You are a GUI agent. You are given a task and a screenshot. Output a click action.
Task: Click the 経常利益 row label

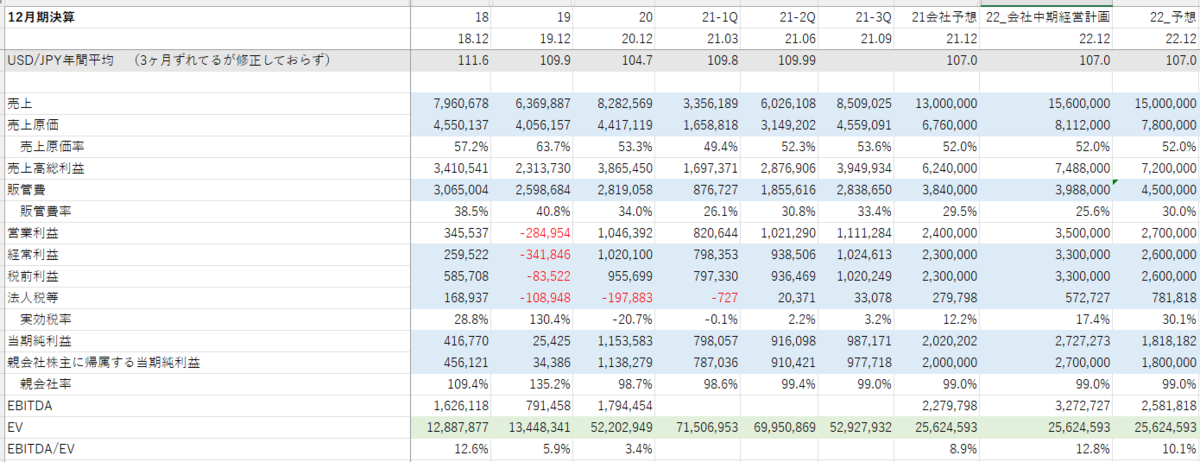pyautogui.click(x=32, y=254)
